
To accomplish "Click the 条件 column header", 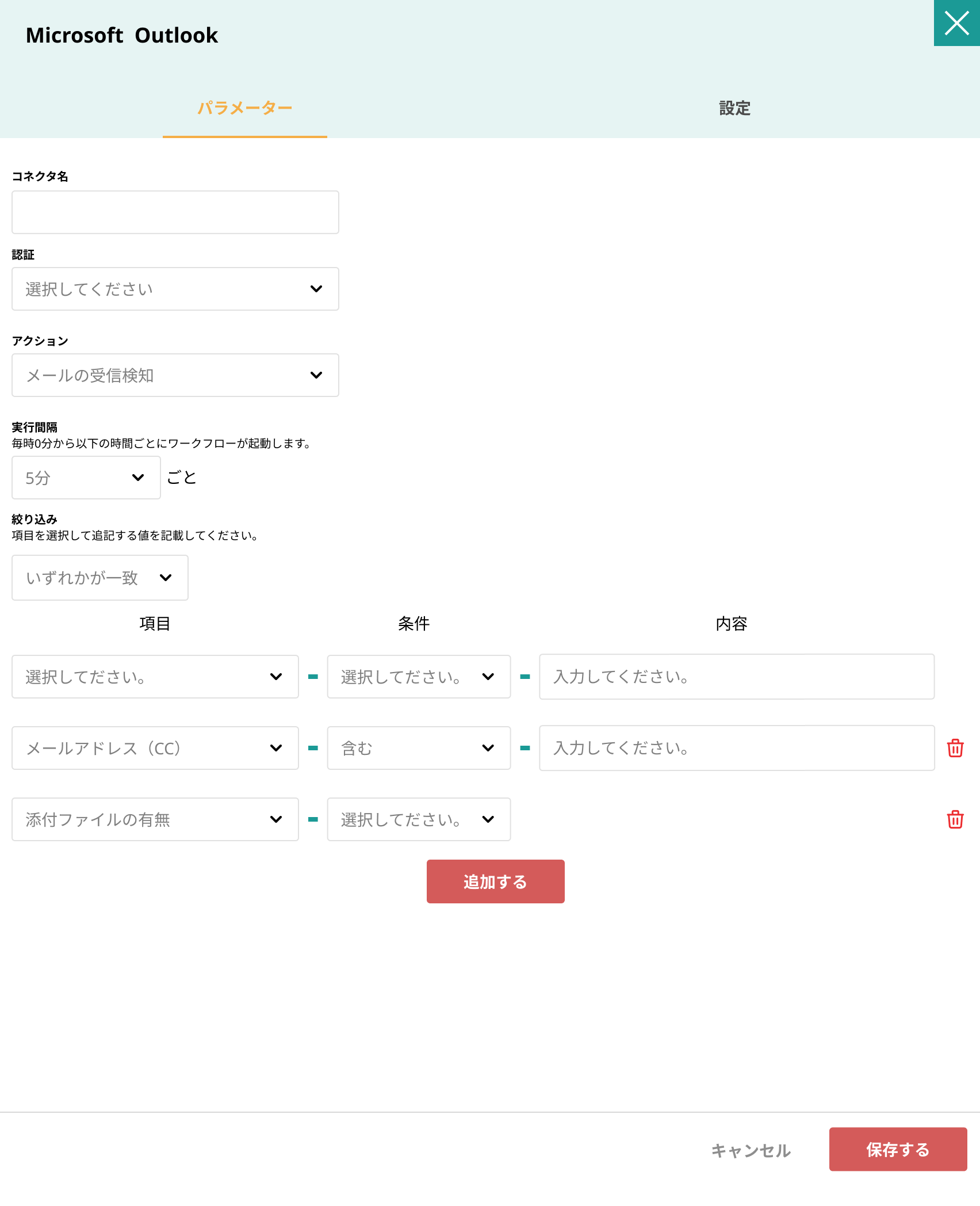I will point(414,624).
